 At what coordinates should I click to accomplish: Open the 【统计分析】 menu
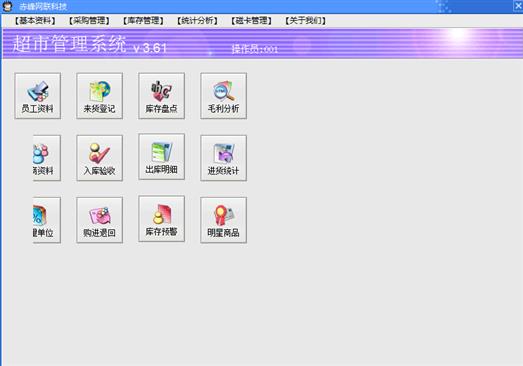coord(197,21)
